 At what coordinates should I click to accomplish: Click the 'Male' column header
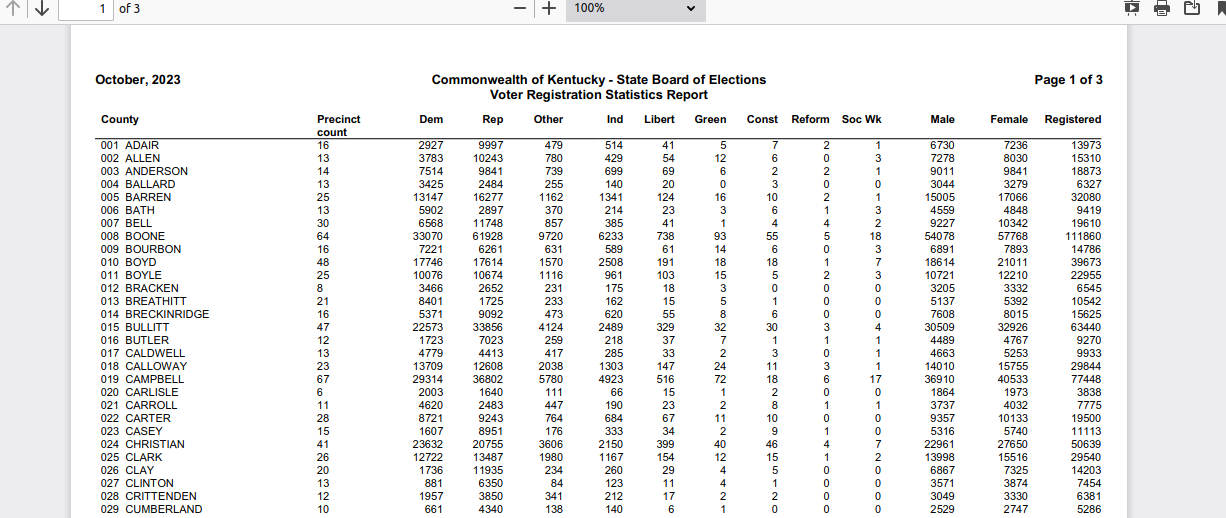tap(942, 119)
